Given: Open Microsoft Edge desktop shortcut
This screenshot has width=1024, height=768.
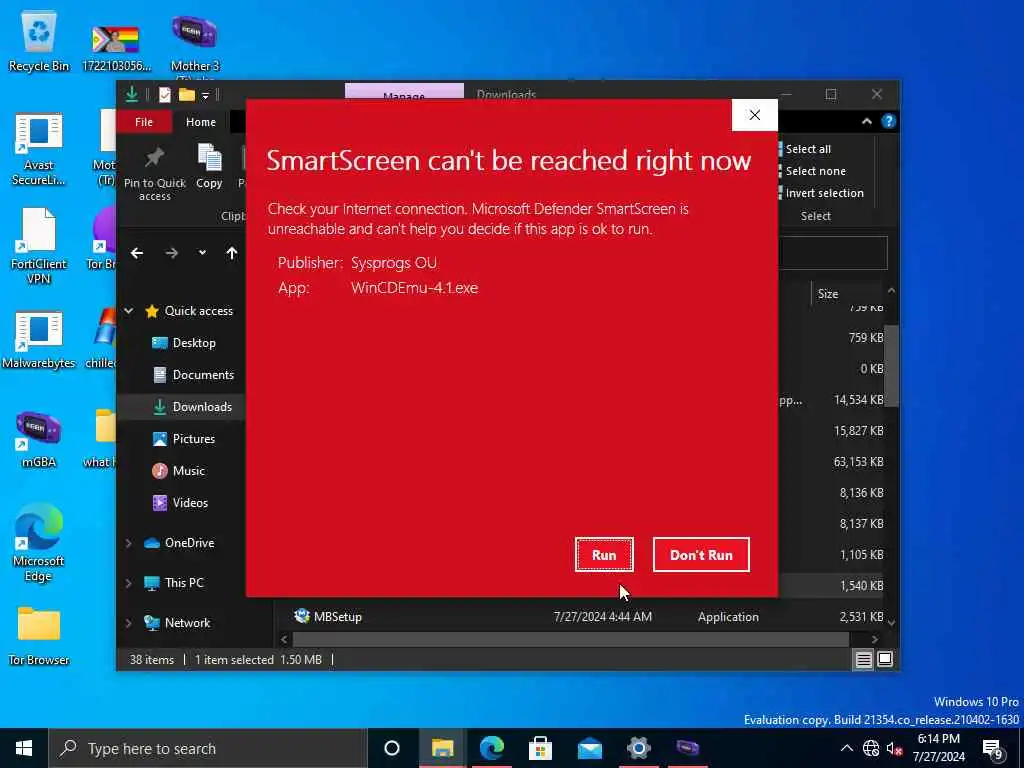Looking at the screenshot, I should (39, 543).
